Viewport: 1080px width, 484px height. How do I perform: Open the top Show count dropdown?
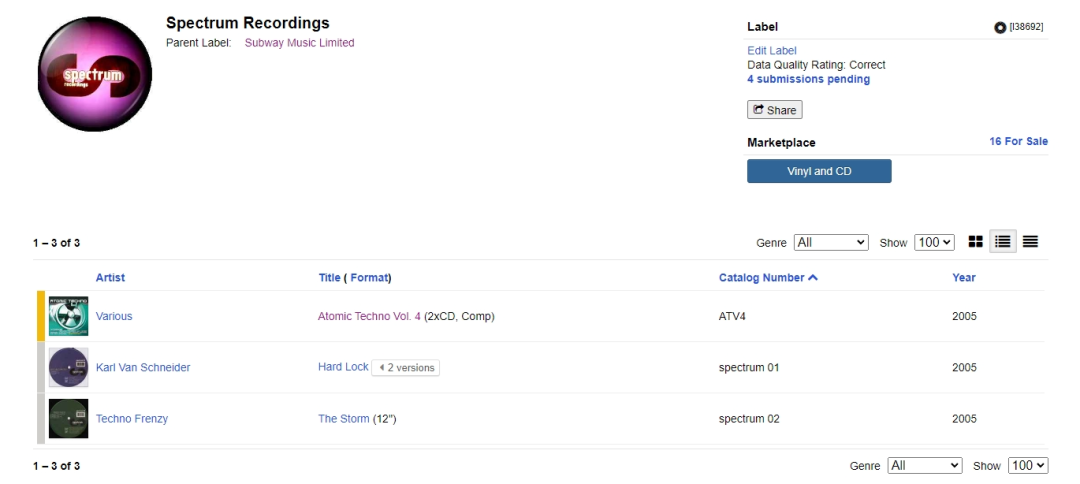click(934, 242)
